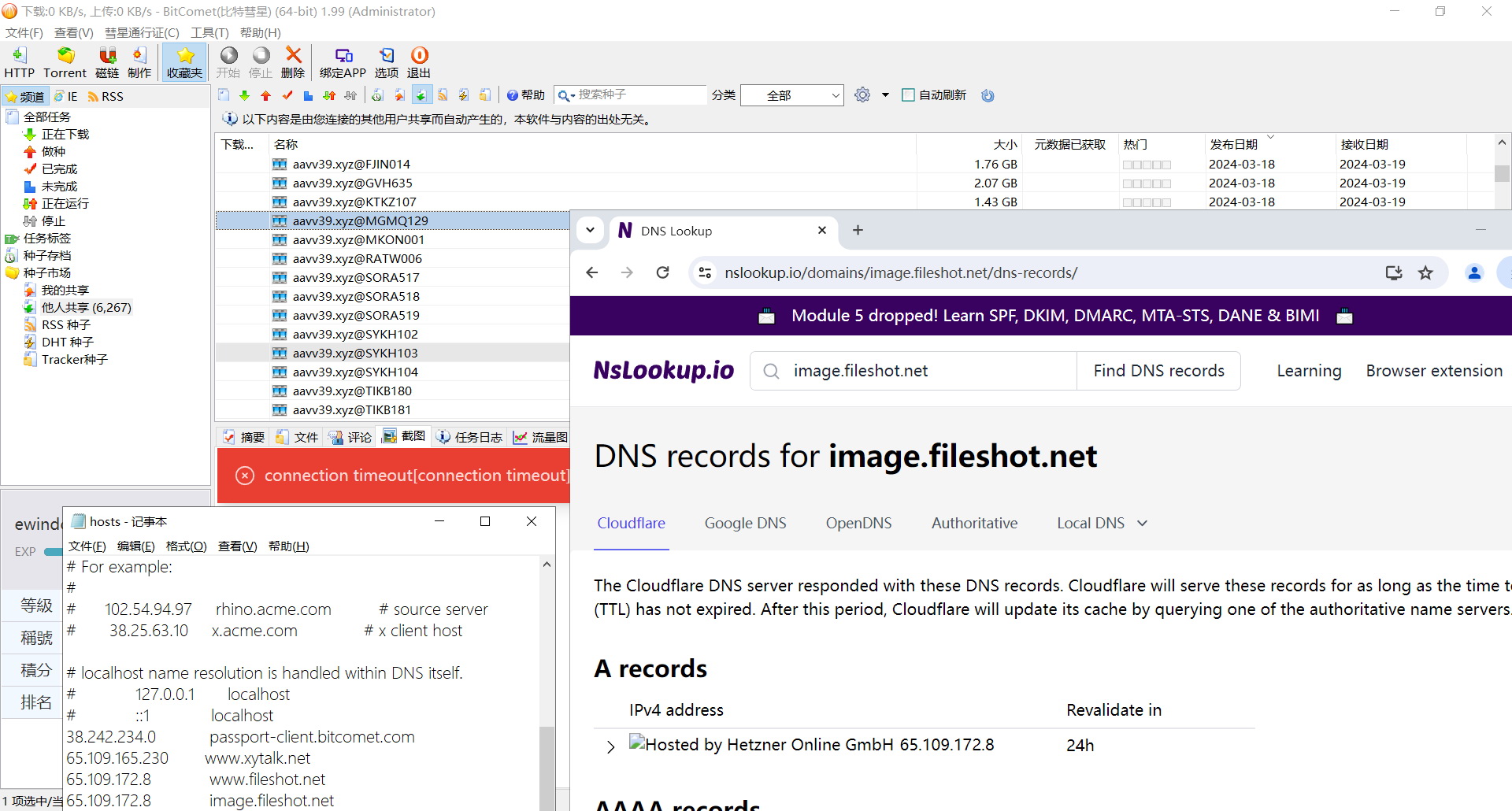Viewport: 1512px width, 811px height.
Task: Select 正在下载 in the task tree
Action: 65,134
